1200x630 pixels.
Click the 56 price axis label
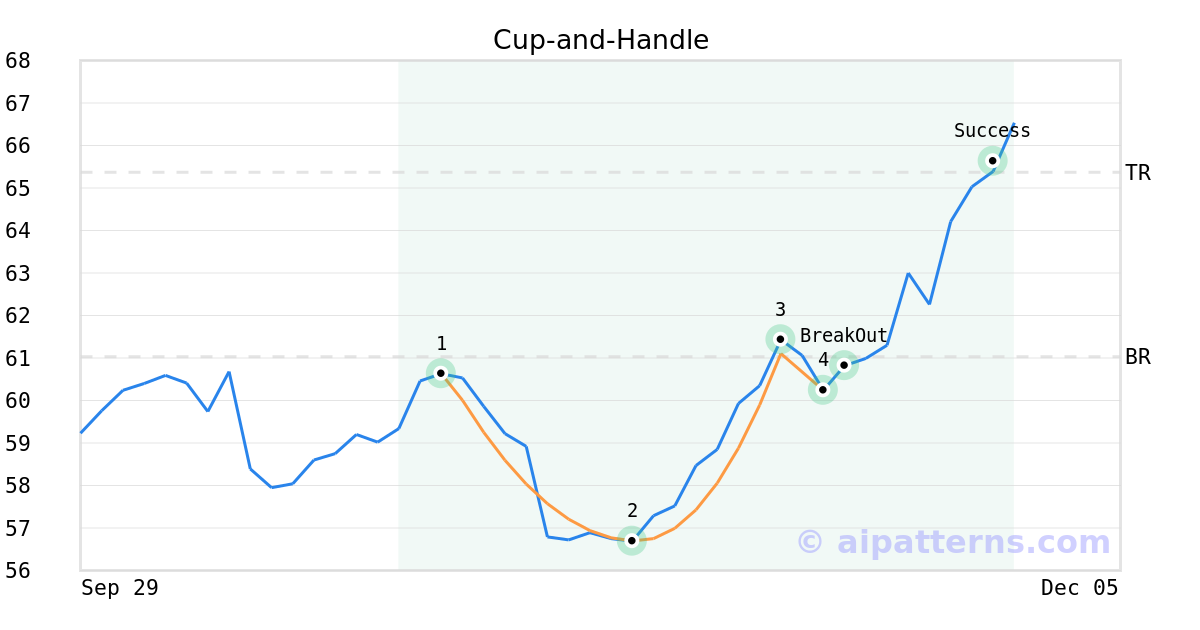18,570
